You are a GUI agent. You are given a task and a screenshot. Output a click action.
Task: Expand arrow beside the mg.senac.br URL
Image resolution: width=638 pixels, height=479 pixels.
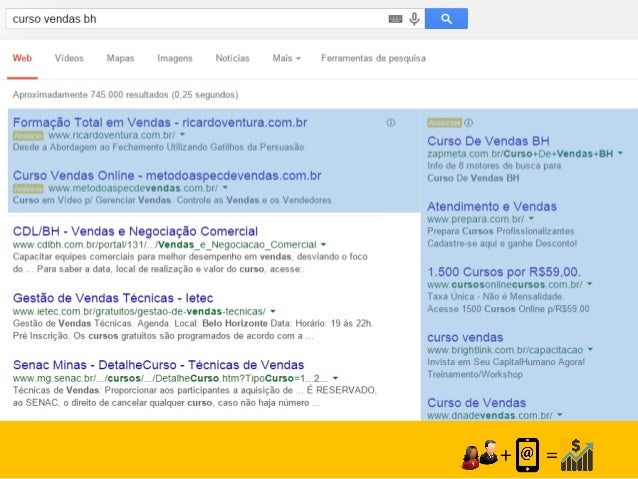(335, 378)
